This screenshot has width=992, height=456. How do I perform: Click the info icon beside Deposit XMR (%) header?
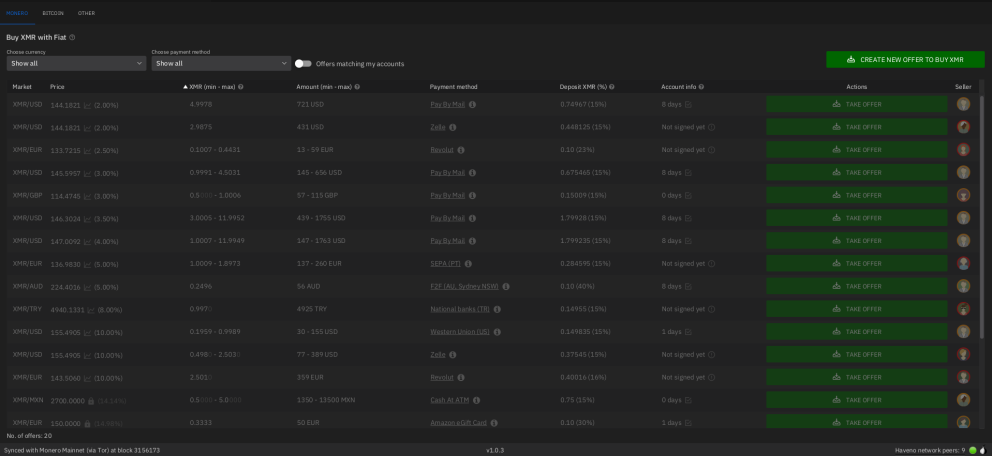click(x=612, y=87)
